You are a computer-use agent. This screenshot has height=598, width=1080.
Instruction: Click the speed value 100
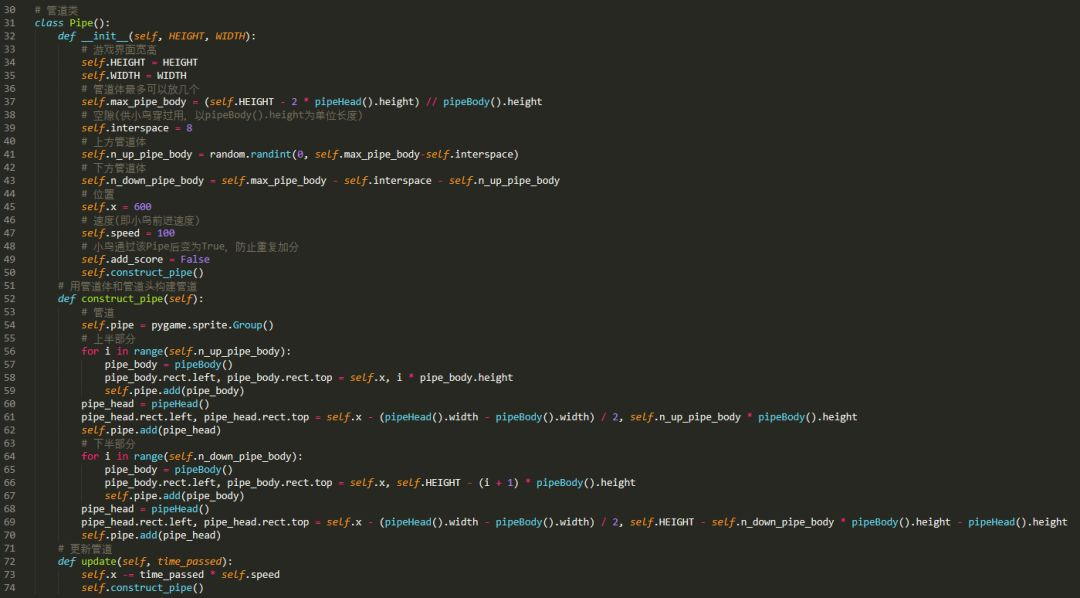[166, 233]
